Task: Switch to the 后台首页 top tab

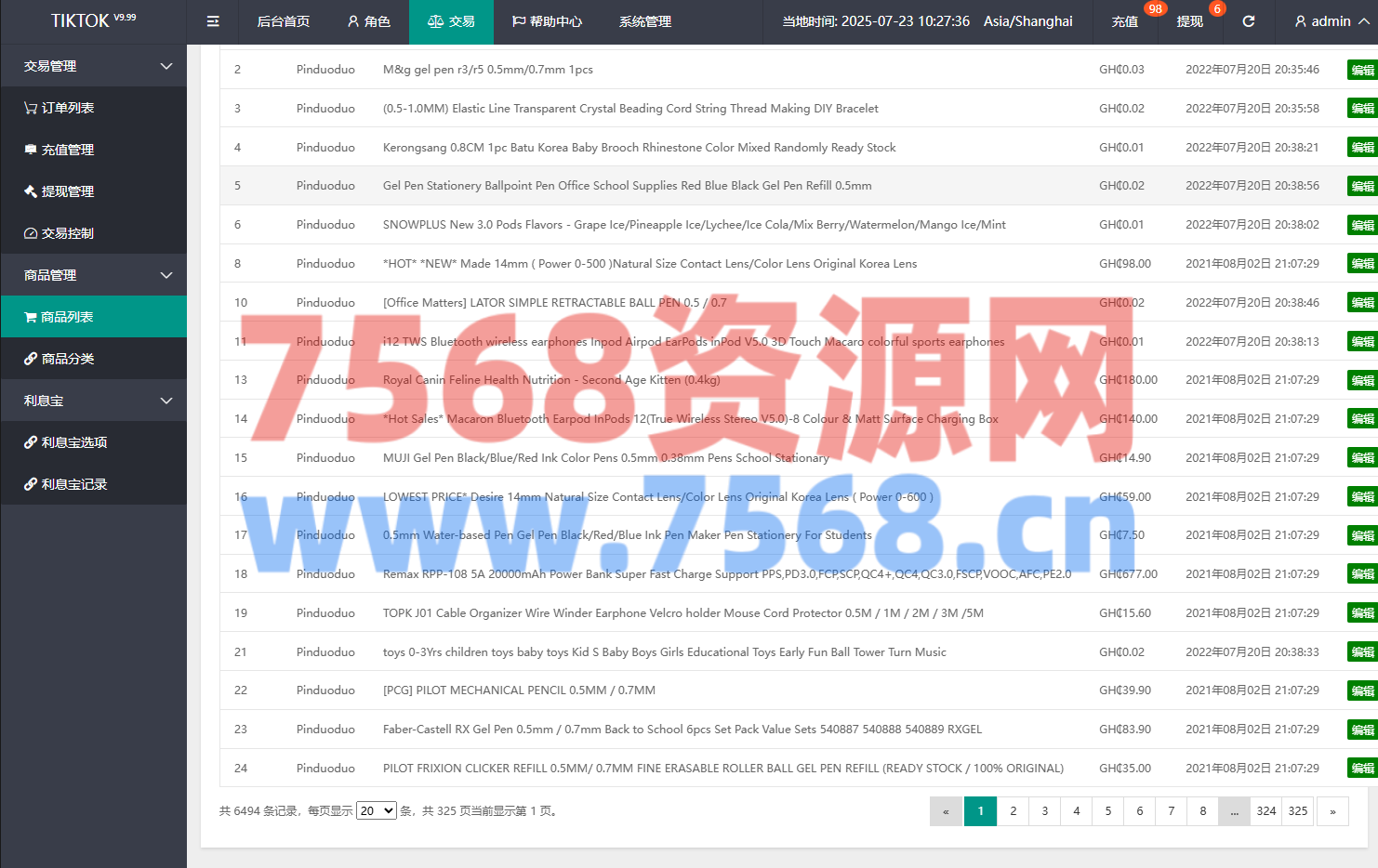Action: tap(283, 21)
